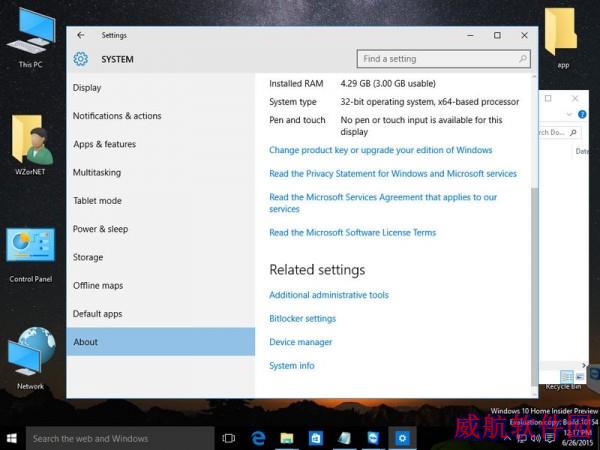Viewport: 600px width, 450px height.
Task: Select Display in the sidebar
Action: click(161, 88)
